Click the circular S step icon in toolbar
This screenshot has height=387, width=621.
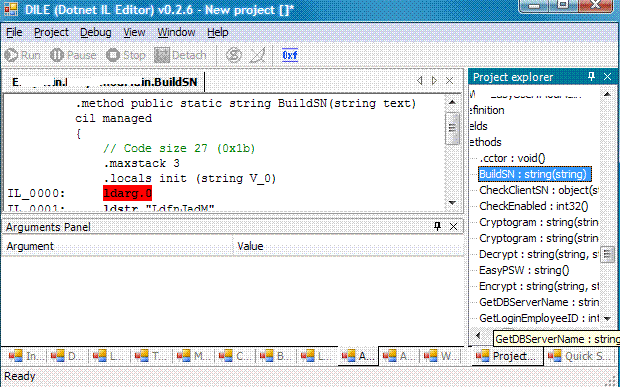[234, 55]
